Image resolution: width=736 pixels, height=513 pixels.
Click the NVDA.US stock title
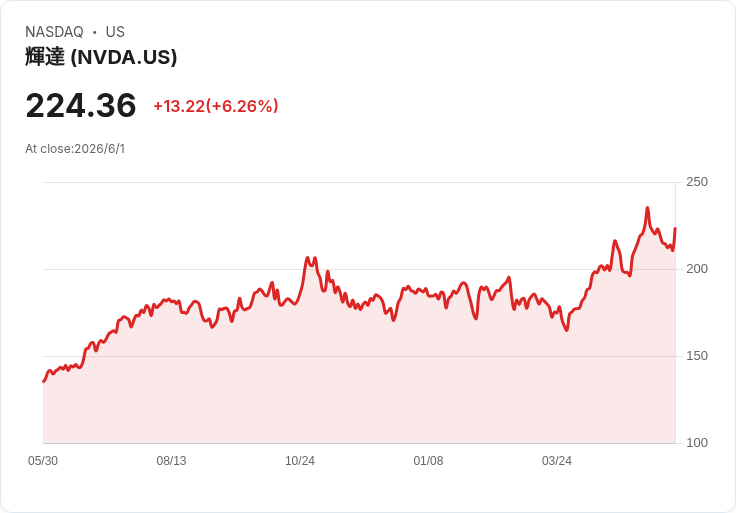[101, 57]
